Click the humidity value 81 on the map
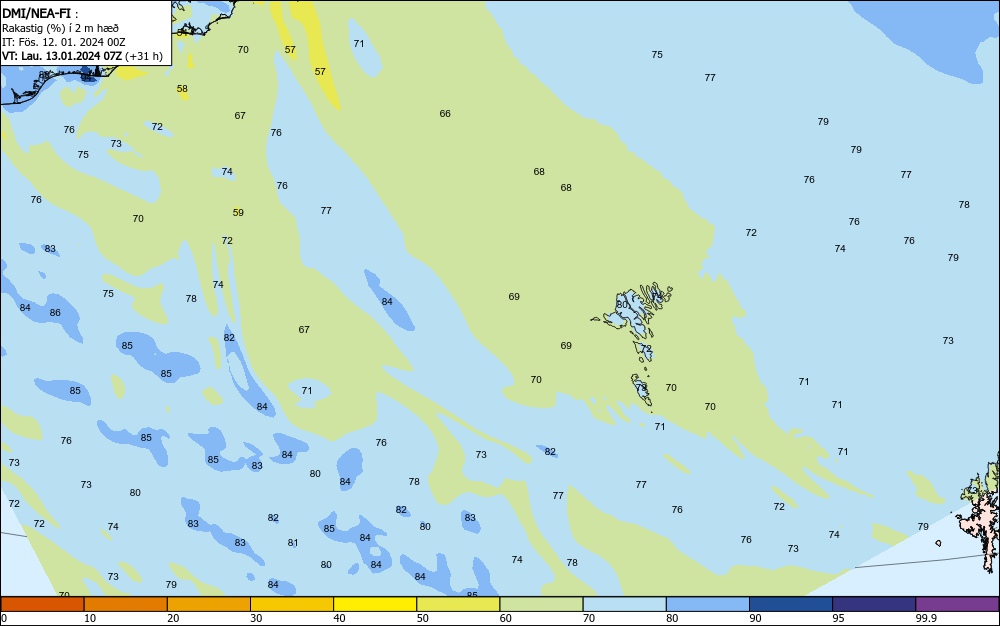The image size is (1000, 626). [293, 542]
